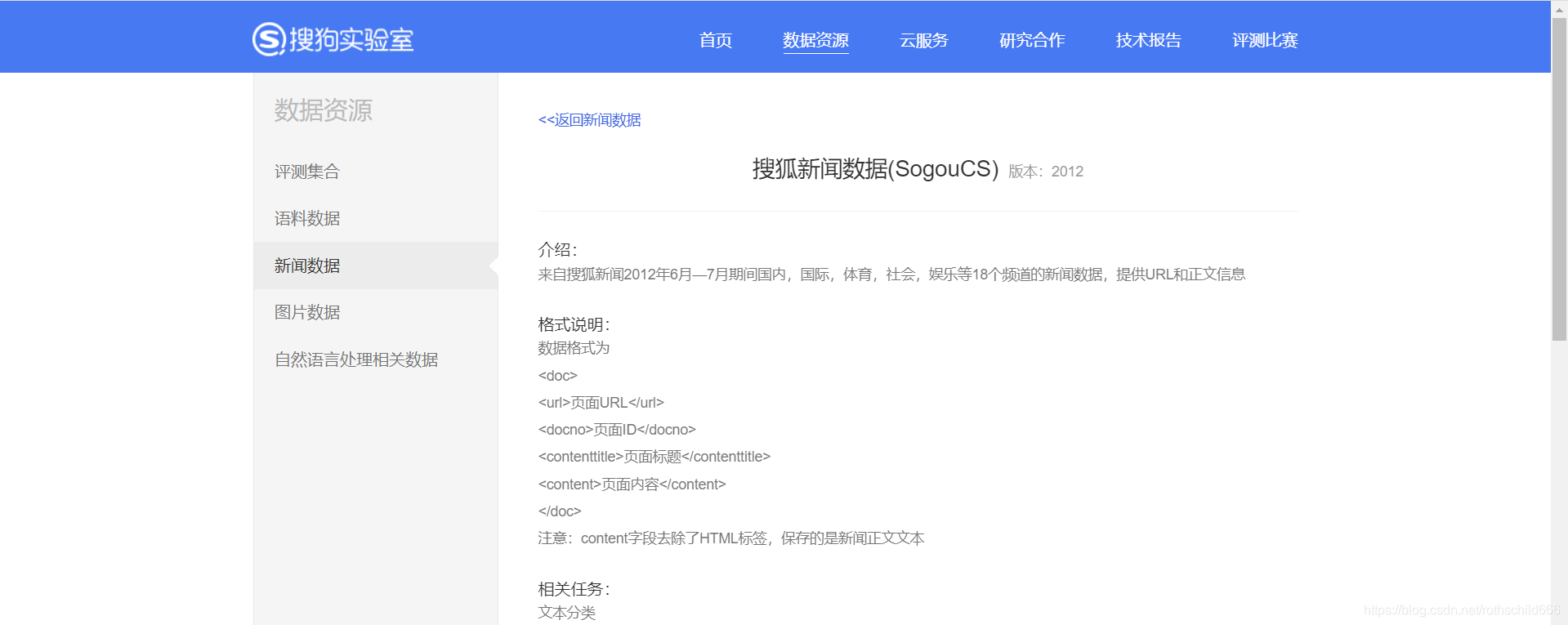Viewport: 1568px width, 625px height.
Task: Click the closing </doc> tag line
Action: click(x=560, y=511)
